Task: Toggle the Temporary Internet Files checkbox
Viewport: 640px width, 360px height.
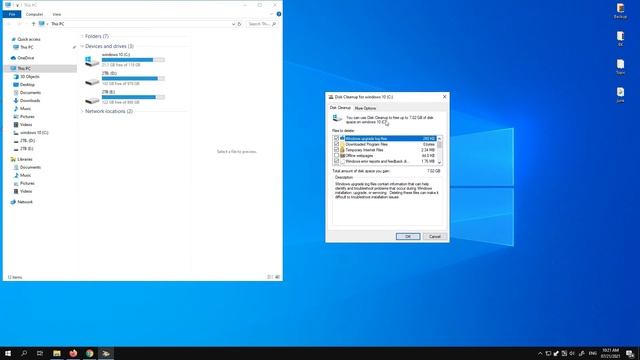Action: pos(336,150)
